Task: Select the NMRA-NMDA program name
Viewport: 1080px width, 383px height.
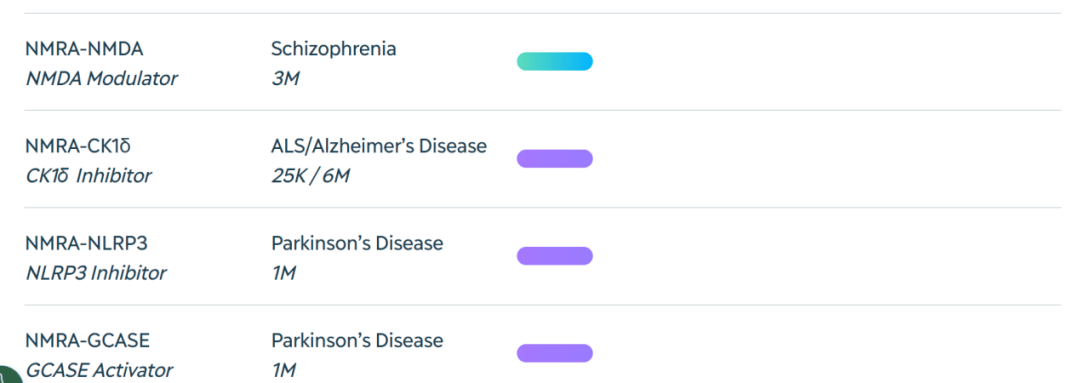Action: coord(84,50)
